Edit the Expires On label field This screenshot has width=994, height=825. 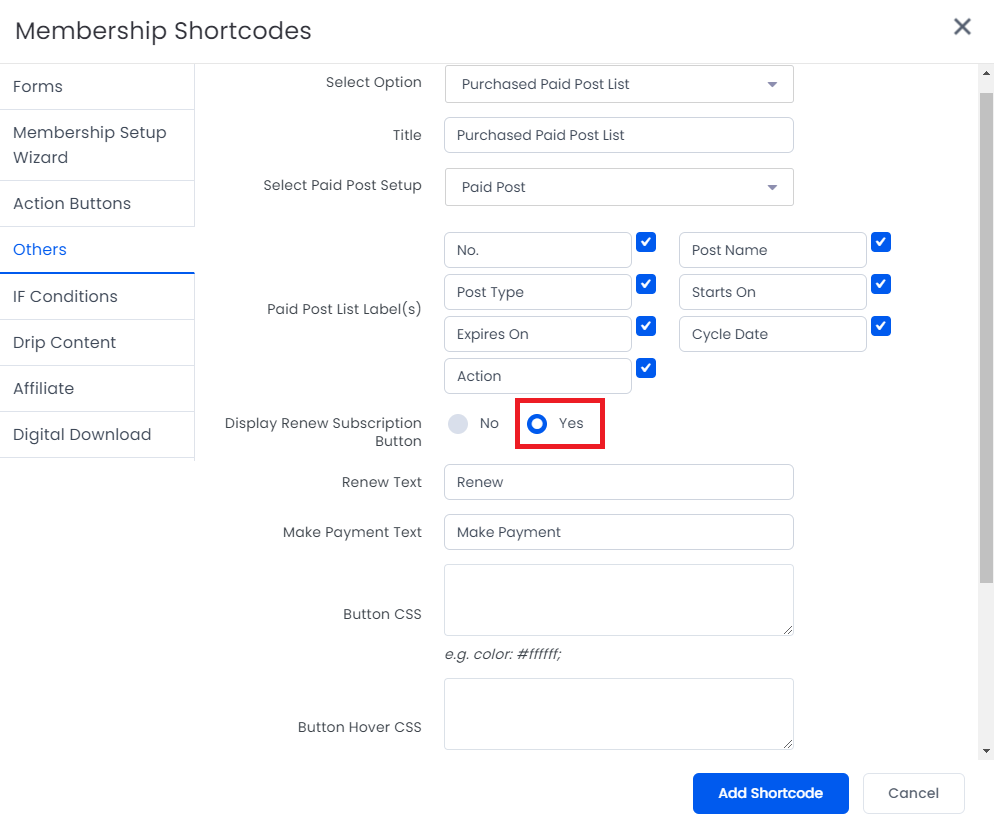[x=538, y=334]
